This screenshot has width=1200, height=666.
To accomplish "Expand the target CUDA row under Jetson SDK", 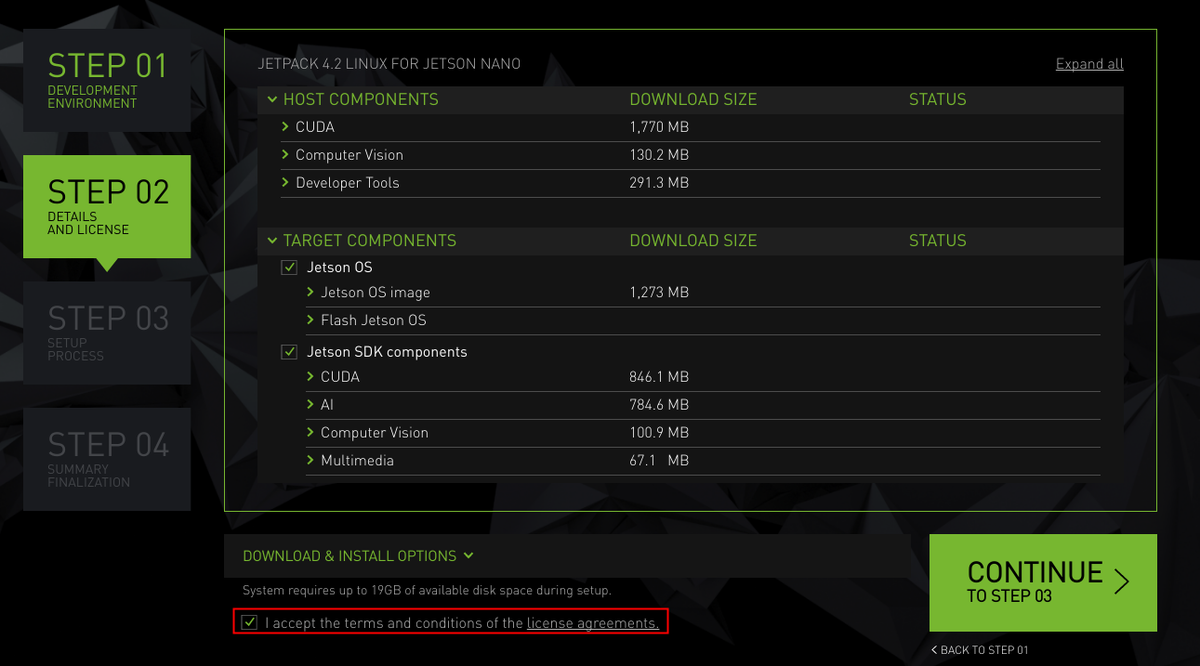I will coord(311,377).
